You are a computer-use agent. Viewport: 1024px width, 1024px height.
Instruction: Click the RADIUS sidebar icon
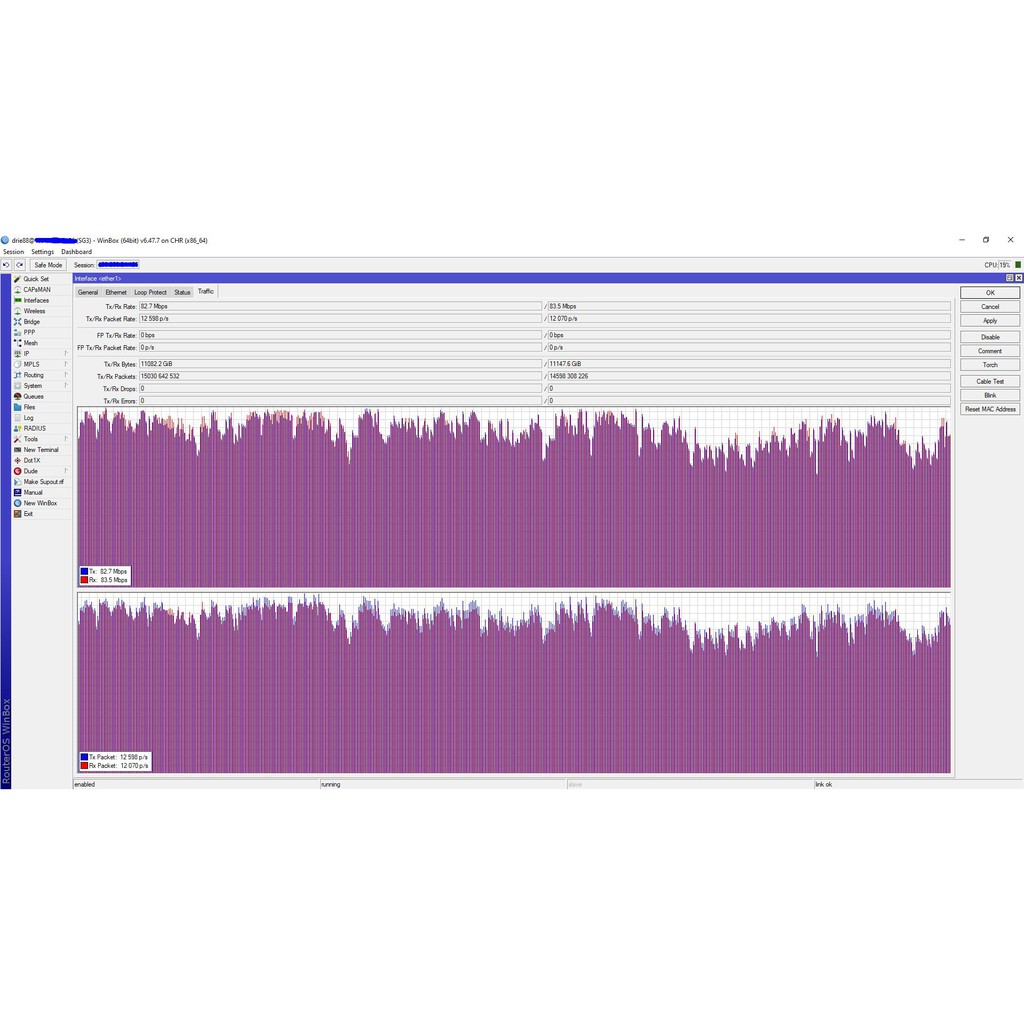click(x=17, y=428)
